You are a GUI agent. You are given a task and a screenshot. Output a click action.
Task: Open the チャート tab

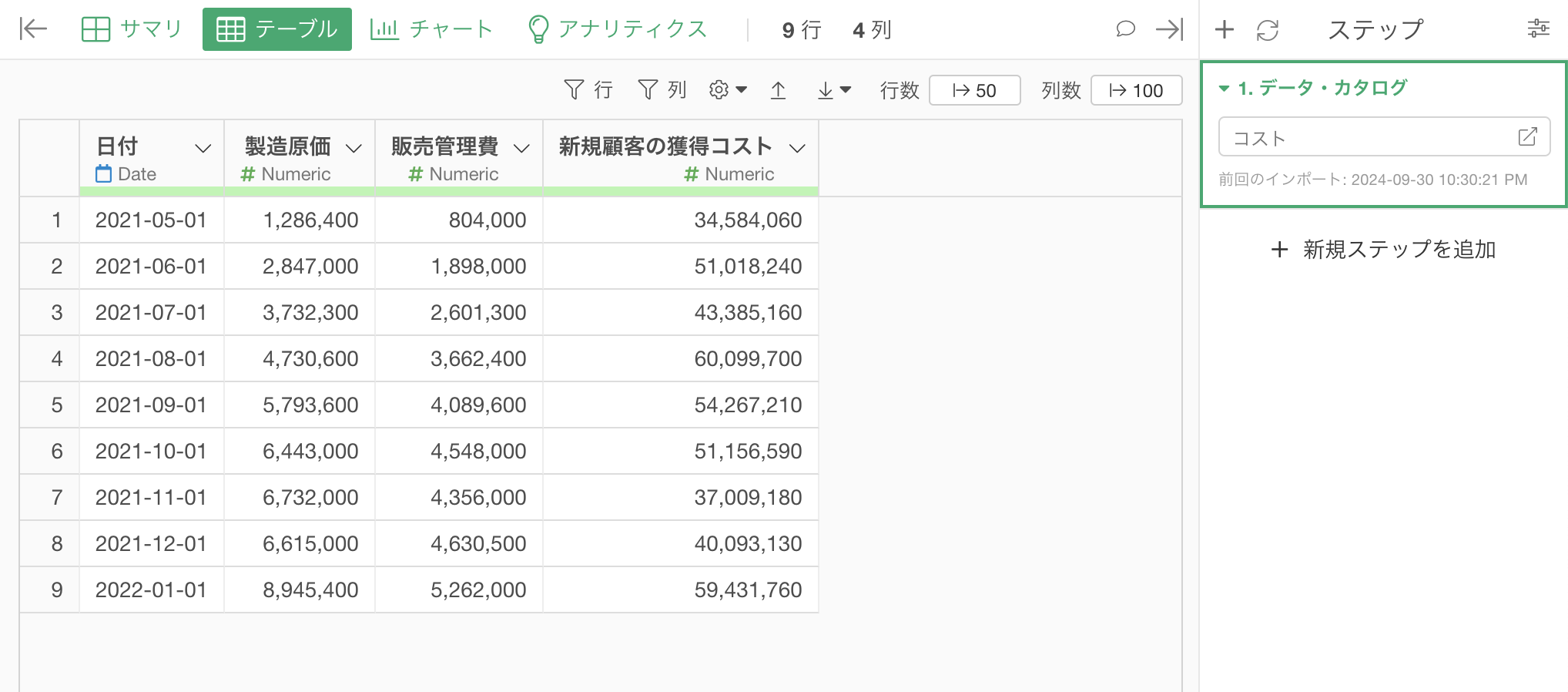[431, 29]
